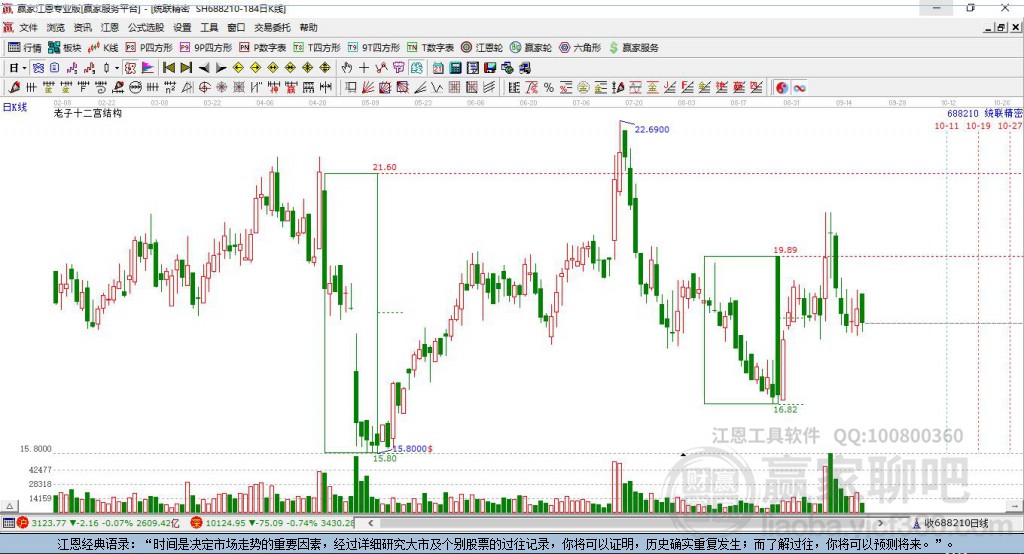Open the T数字表 tool
This screenshot has height=554, width=1024.
click(430, 48)
